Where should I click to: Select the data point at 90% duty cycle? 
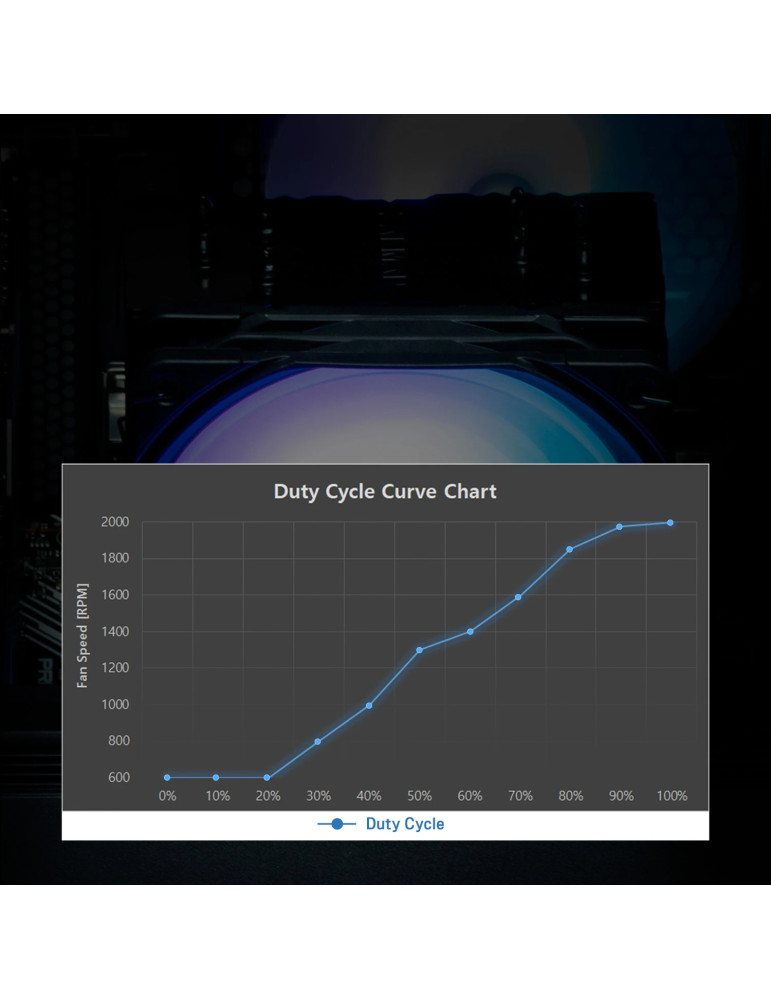tap(619, 527)
